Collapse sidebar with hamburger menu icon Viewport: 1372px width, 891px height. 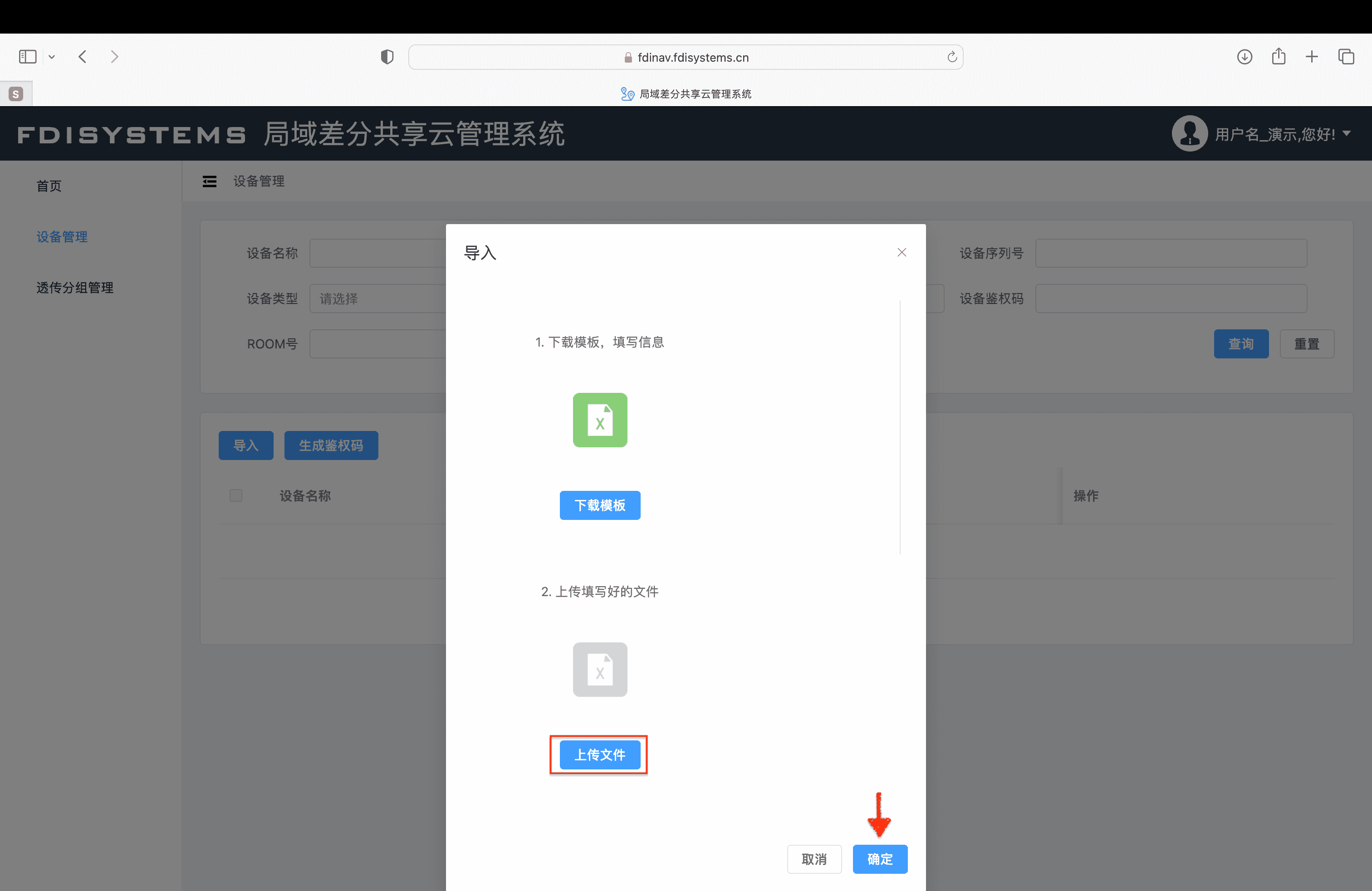click(209, 181)
